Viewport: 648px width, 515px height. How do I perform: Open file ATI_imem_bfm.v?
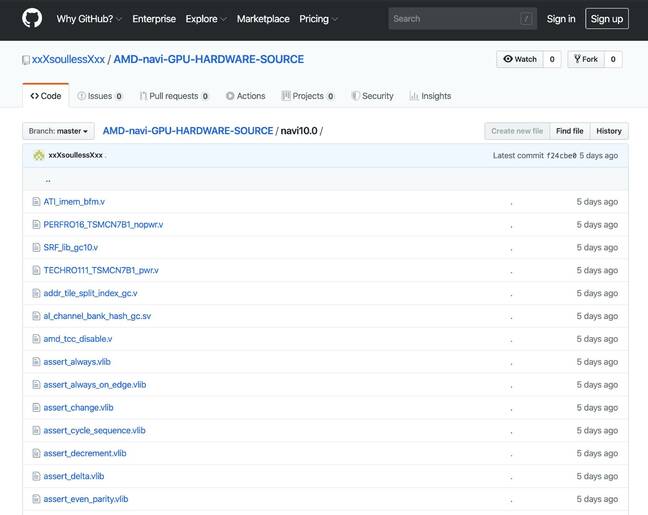(x=74, y=202)
